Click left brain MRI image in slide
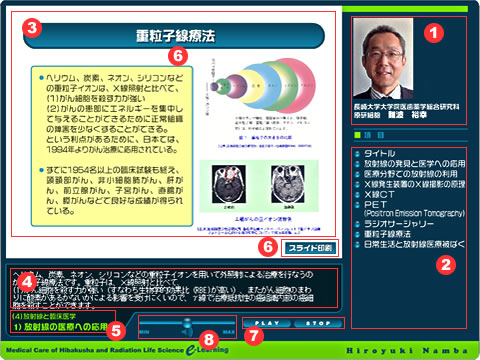480x360 pixels. click(x=229, y=184)
